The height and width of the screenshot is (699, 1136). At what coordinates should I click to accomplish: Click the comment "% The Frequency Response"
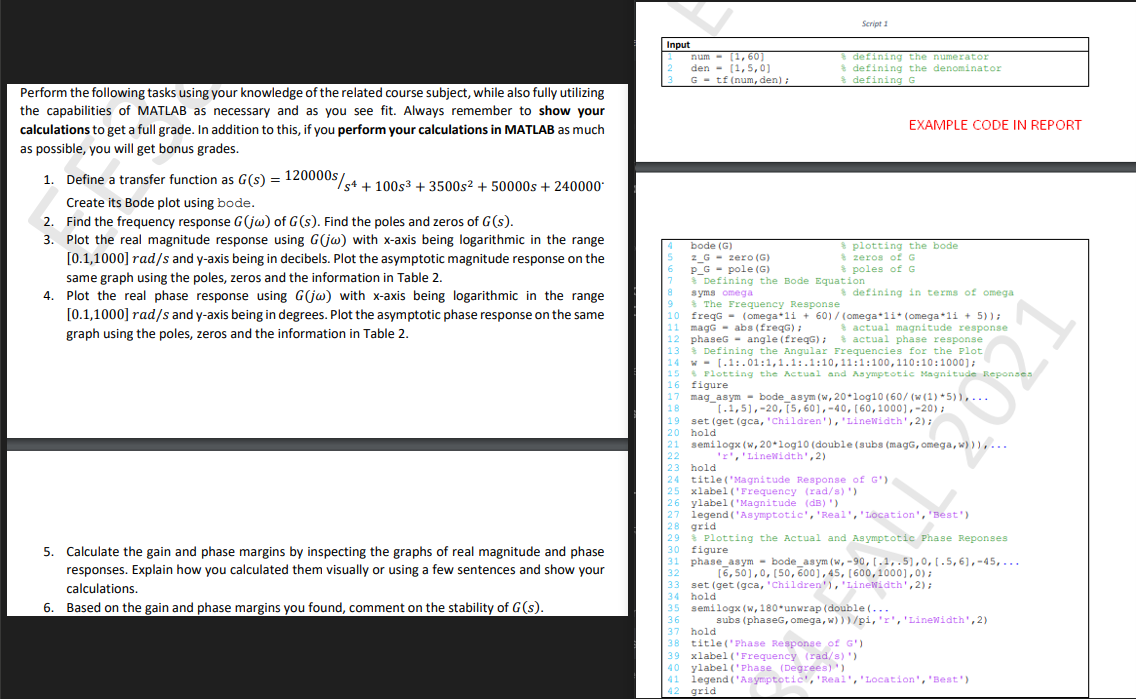pos(765,304)
